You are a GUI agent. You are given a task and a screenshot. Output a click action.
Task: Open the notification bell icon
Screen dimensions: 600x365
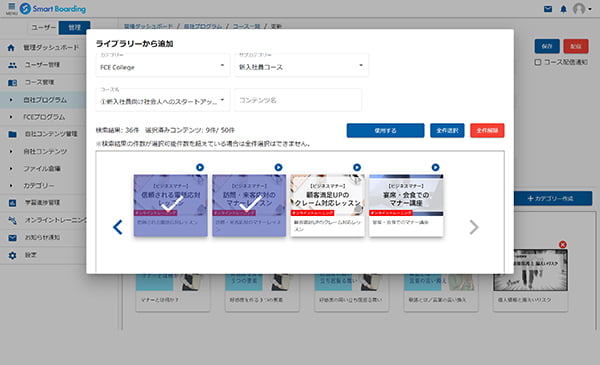pyautogui.click(x=563, y=8)
